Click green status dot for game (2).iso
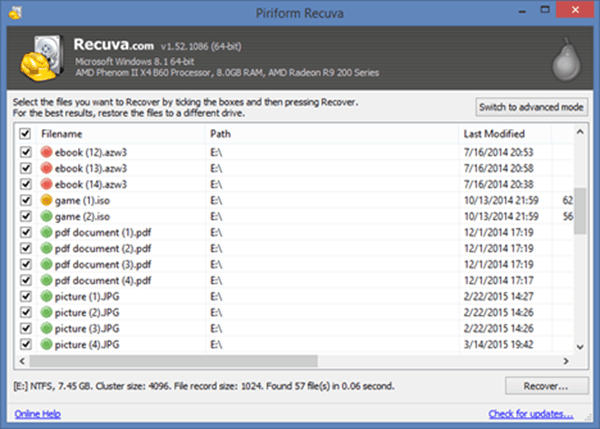Viewport: 600px width, 429px height. 46,216
